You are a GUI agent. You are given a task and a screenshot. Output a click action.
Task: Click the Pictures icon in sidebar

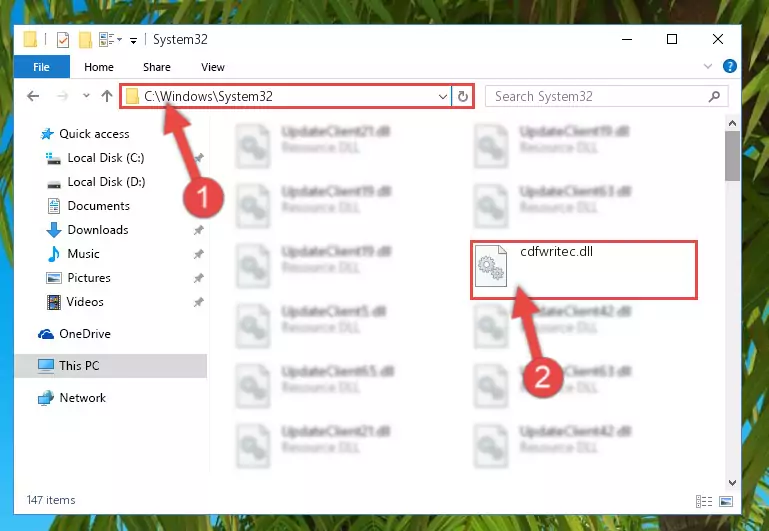point(53,278)
